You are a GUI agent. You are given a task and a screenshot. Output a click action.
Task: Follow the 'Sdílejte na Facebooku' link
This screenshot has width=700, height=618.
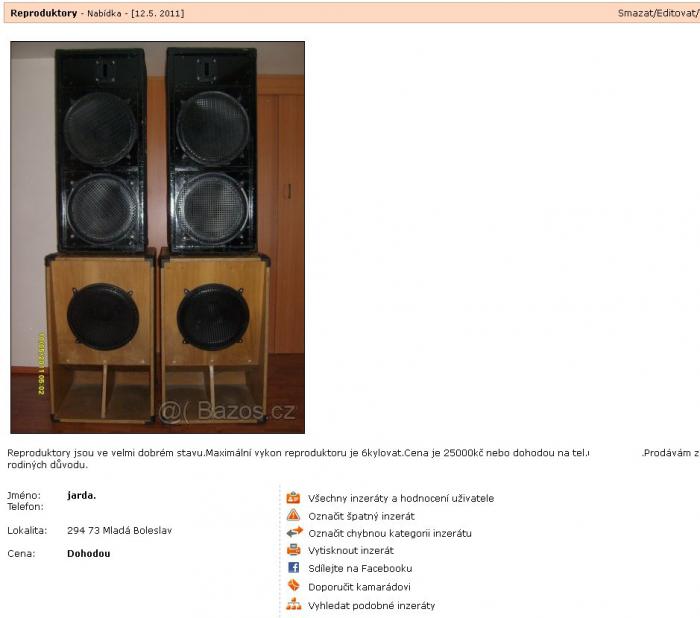[x=360, y=568]
